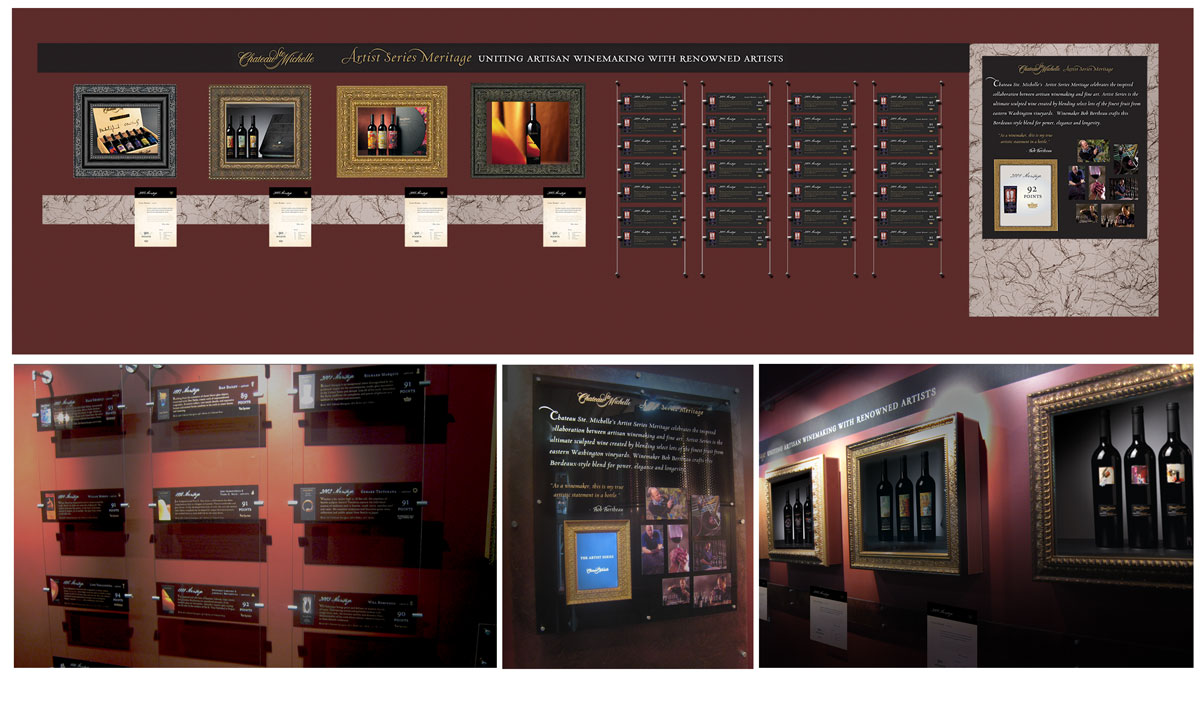This screenshot has height=702, width=1200.
Task: Click the info card below the dark-framed bottle
Action: tap(564, 216)
